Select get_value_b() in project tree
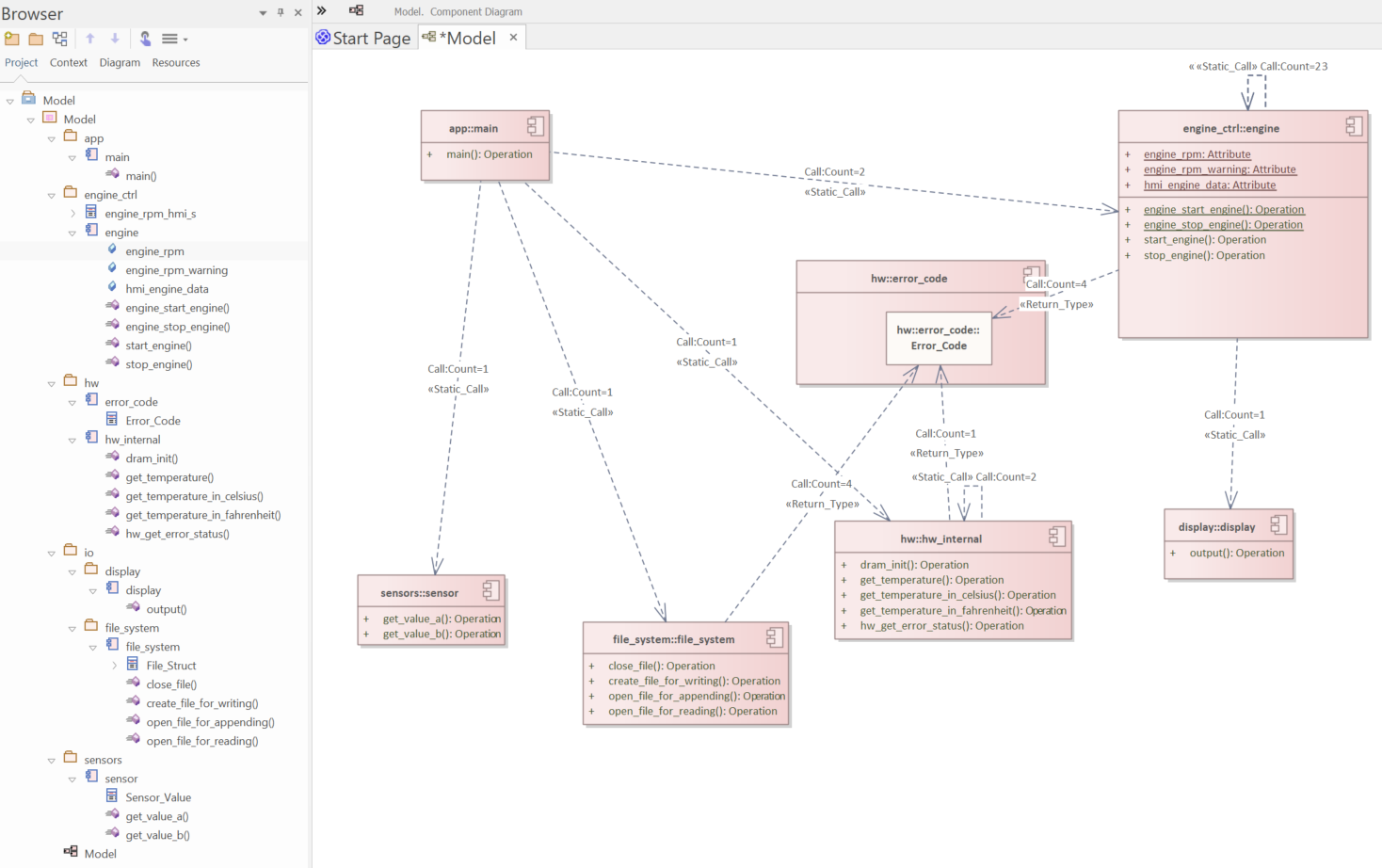Viewport: 1382px width, 868px height. (157, 835)
